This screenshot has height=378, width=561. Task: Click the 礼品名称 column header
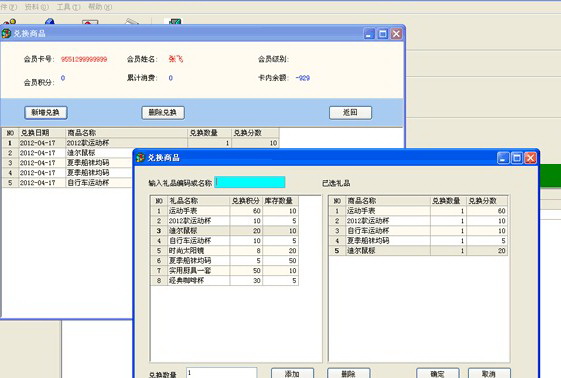click(199, 201)
